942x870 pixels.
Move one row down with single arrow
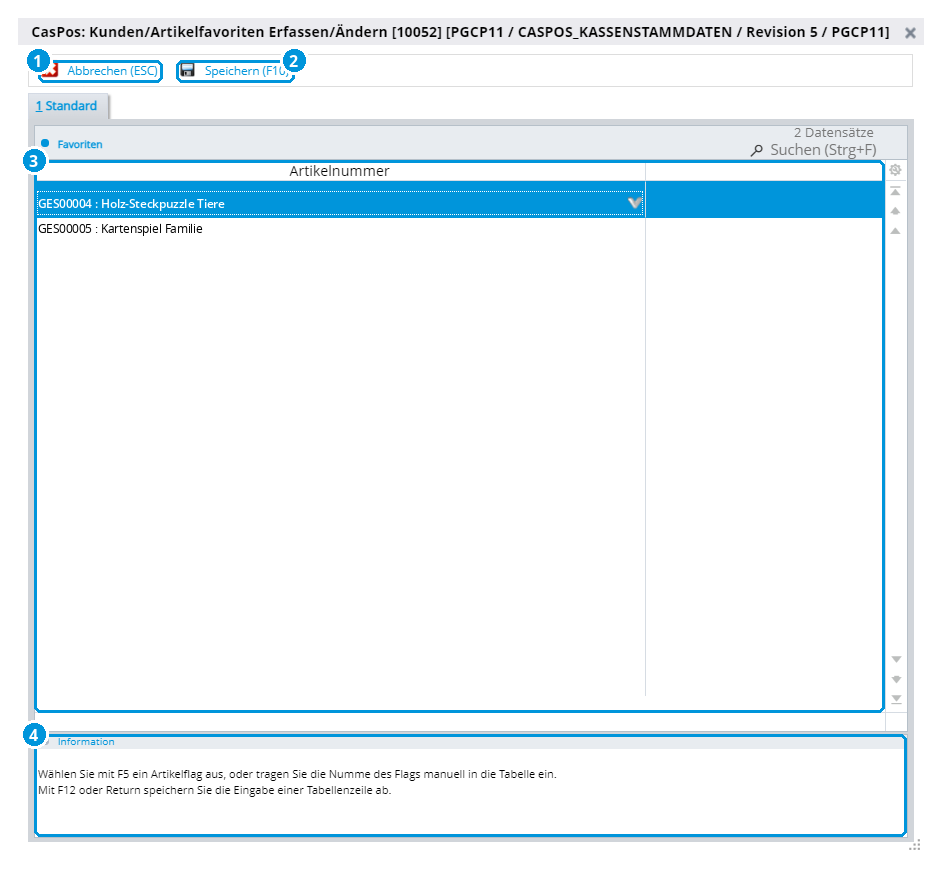click(x=896, y=659)
